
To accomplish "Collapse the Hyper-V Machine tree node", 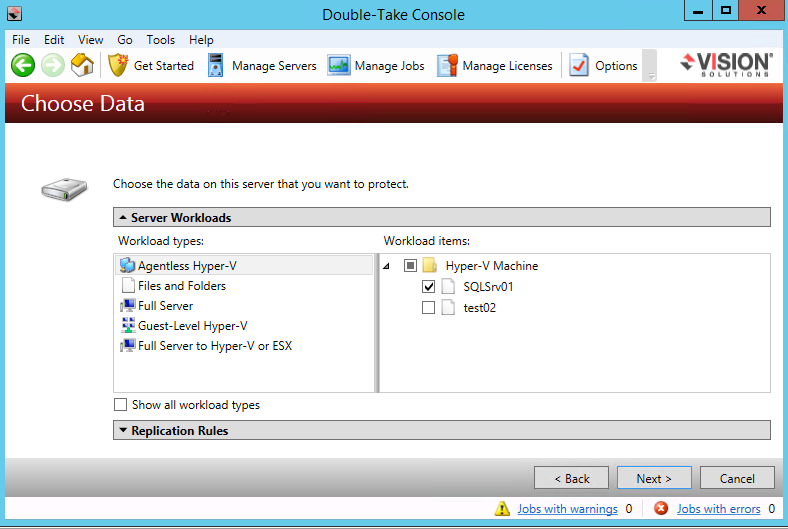I will (386, 266).
